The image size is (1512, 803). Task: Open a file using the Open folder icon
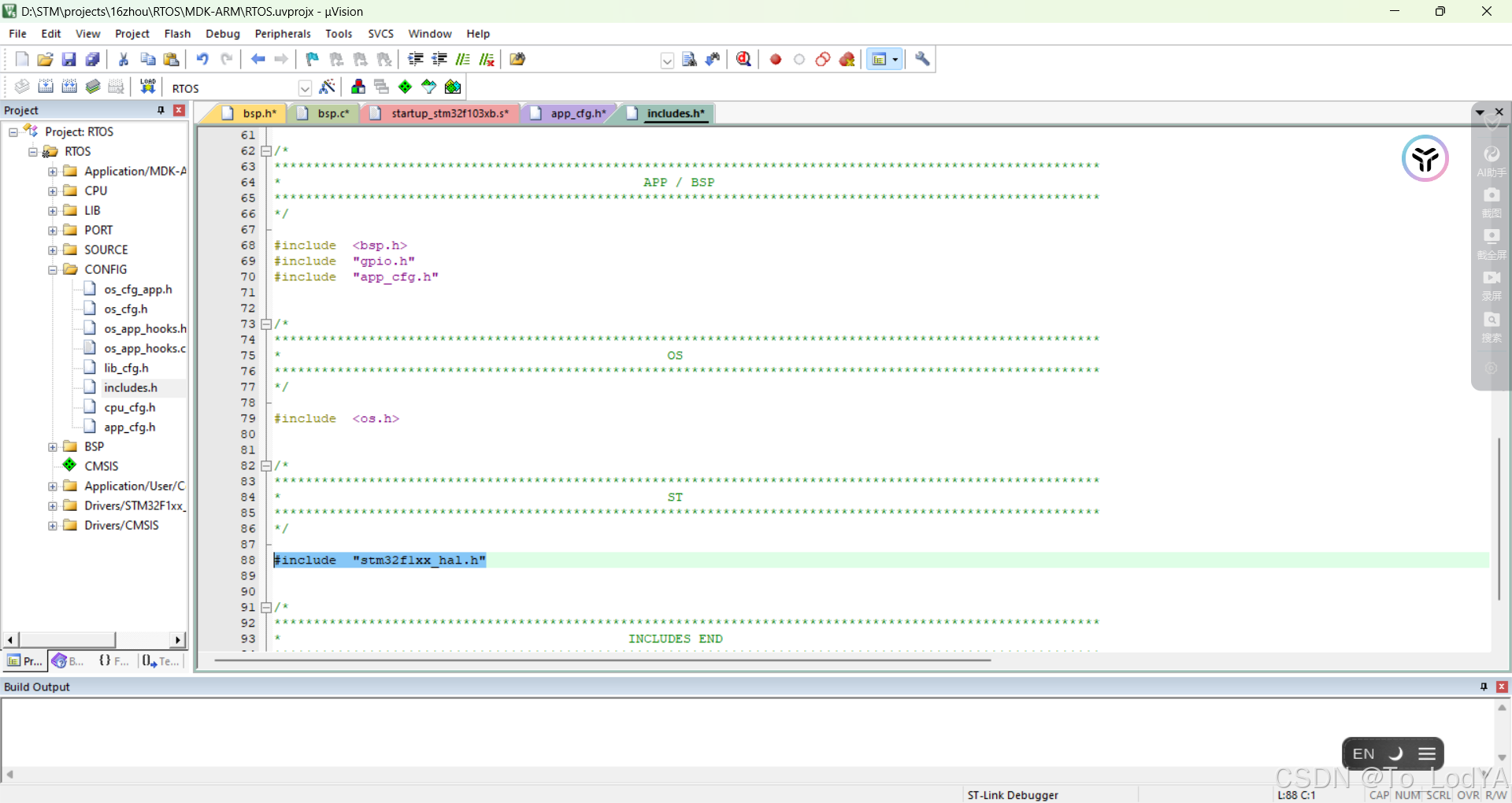(46, 59)
